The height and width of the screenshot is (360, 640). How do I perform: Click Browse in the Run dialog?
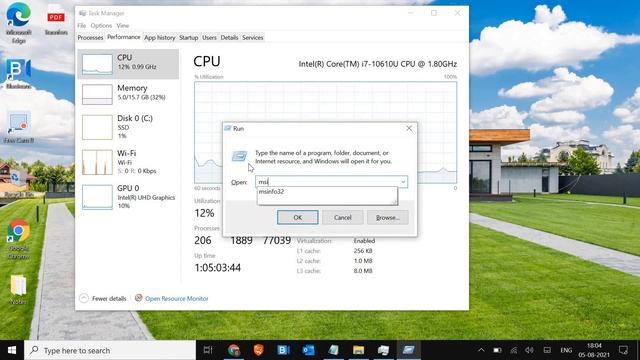(x=387, y=218)
